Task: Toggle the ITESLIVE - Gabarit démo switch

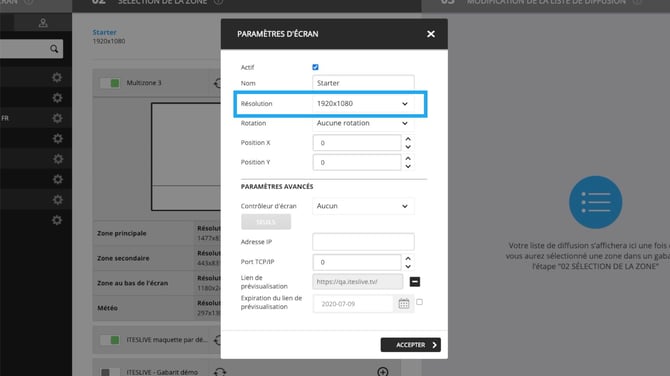Action: pyautogui.click(x=110, y=372)
